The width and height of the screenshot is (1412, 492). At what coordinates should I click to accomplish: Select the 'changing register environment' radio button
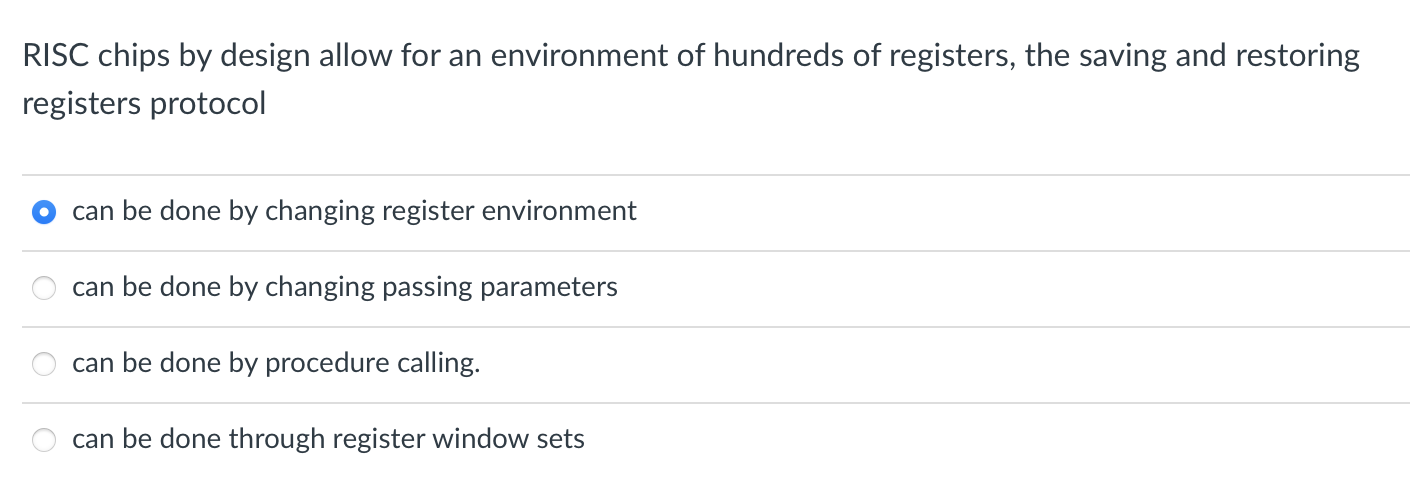pos(44,212)
